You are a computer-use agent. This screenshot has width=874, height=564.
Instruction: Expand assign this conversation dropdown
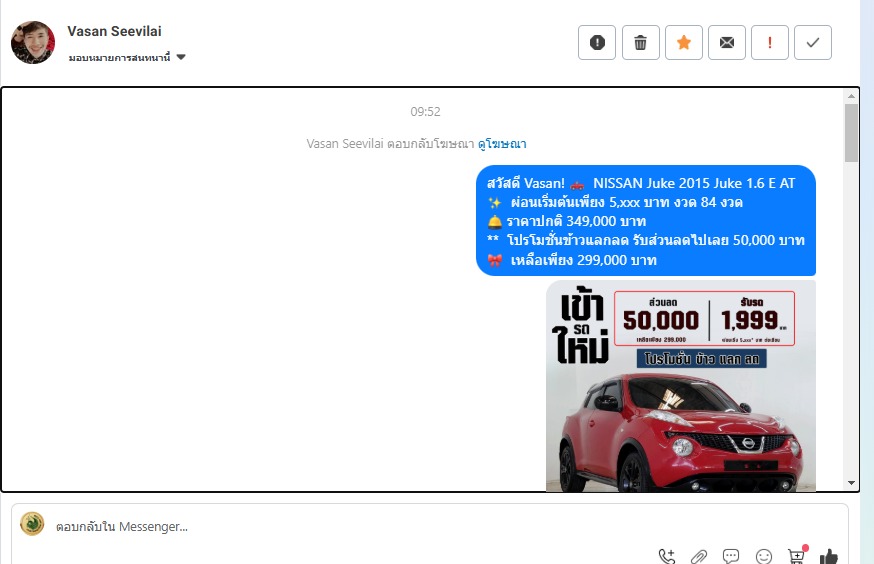(x=127, y=57)
